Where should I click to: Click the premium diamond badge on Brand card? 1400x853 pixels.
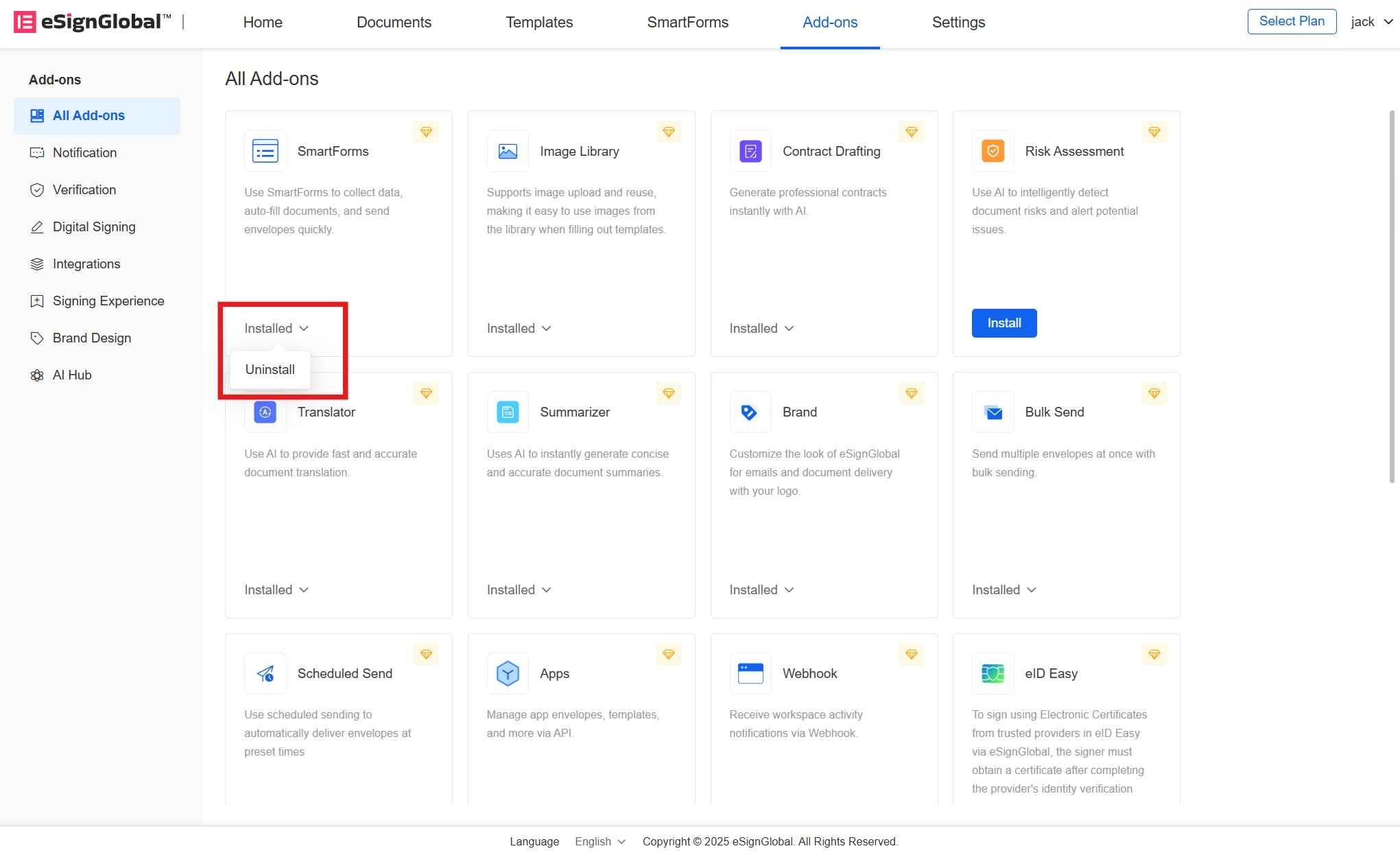[912, 393]
